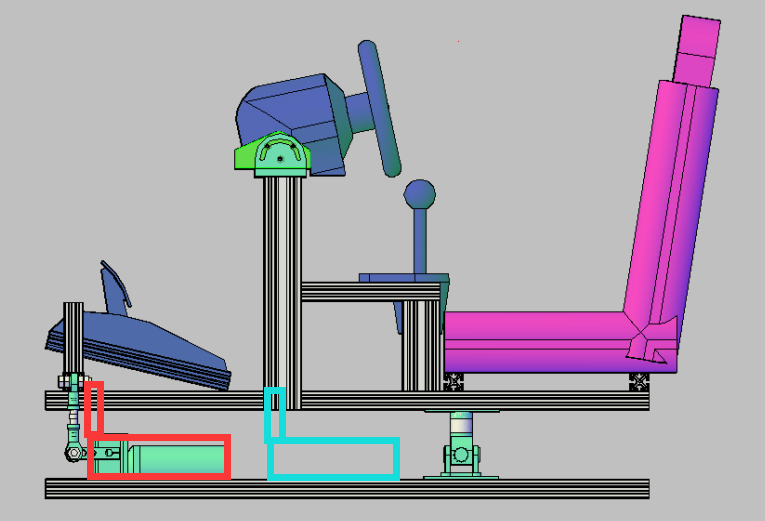Select the tall vertical steering column profile
The height and width of the screenshot is (521, 765).
pyautogui.click(x=282, y=293)
